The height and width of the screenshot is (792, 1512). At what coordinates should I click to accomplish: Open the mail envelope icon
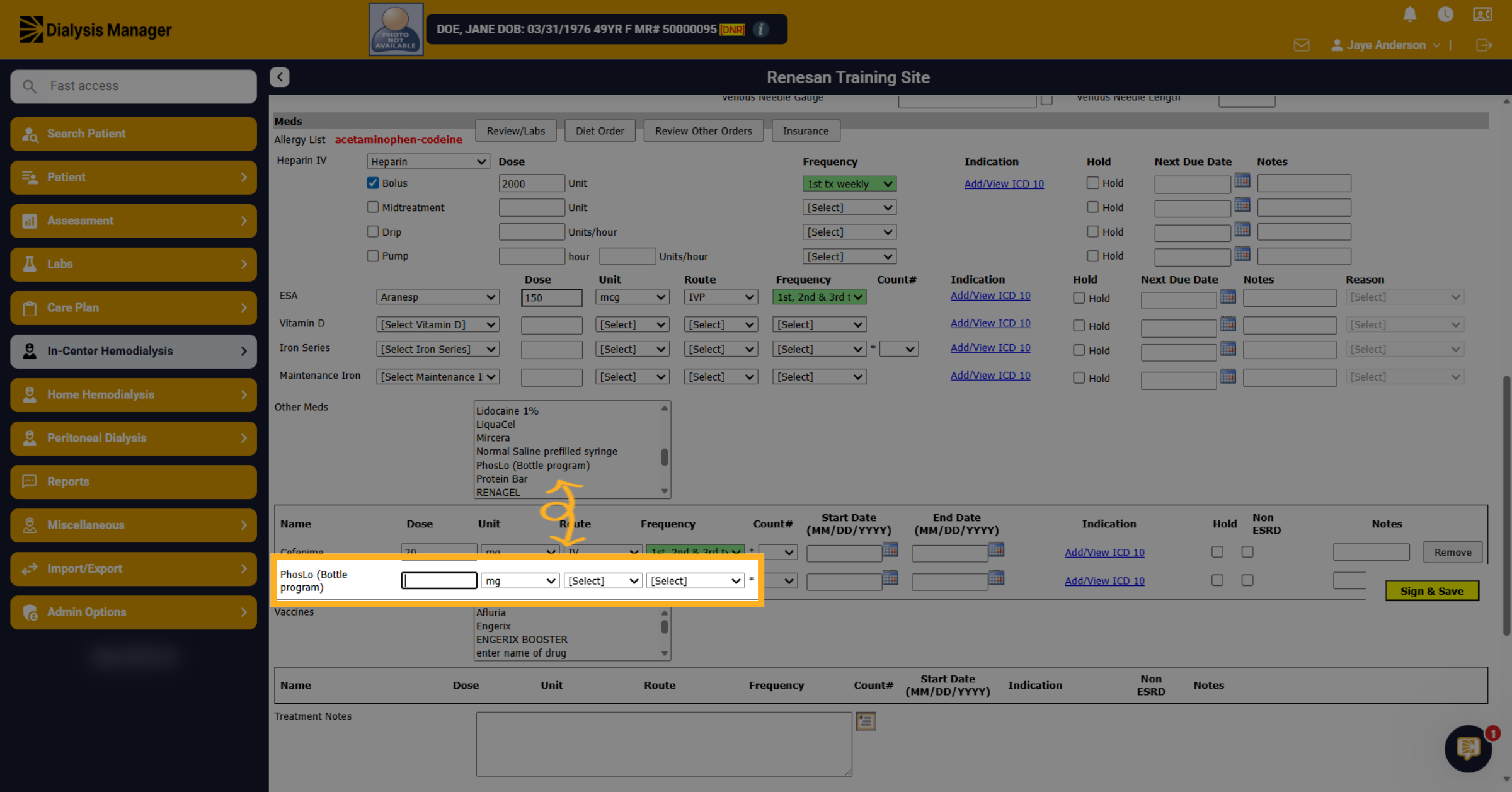tap(1302, 45)
